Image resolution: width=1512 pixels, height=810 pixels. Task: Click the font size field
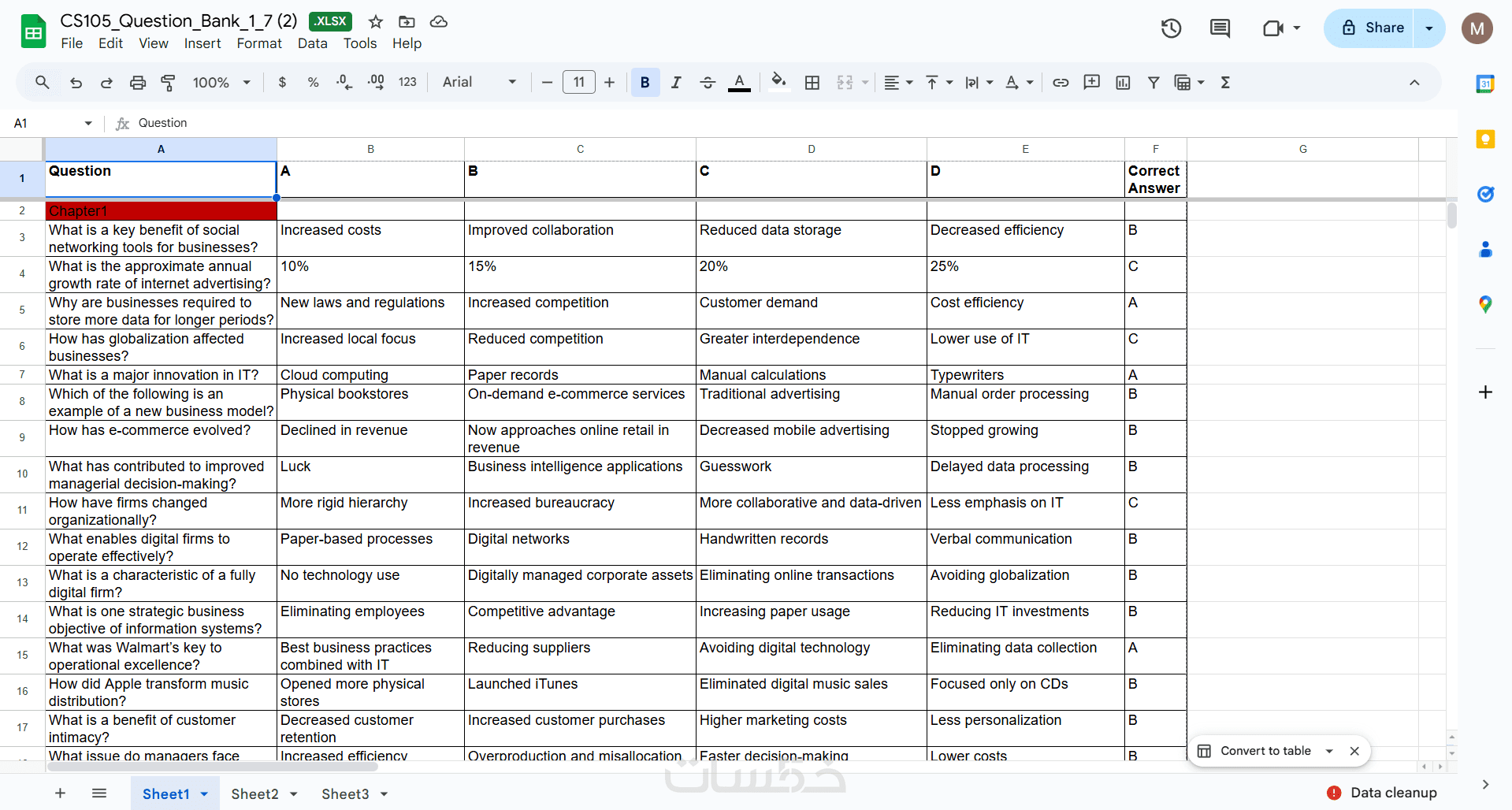click(579, 82)
